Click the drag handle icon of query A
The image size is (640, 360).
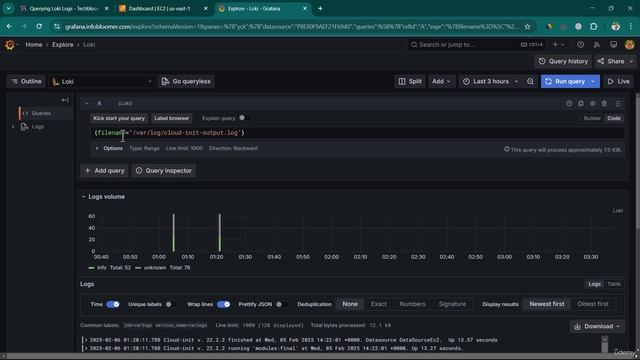click(618, 103)
